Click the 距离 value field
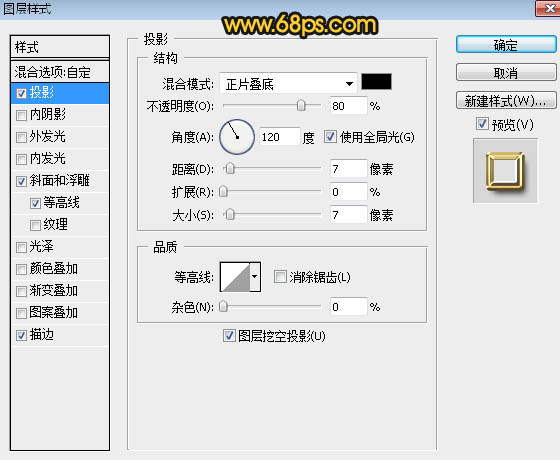Image resolution: width=560 pixels, height=460 pixels. point(348,169)
